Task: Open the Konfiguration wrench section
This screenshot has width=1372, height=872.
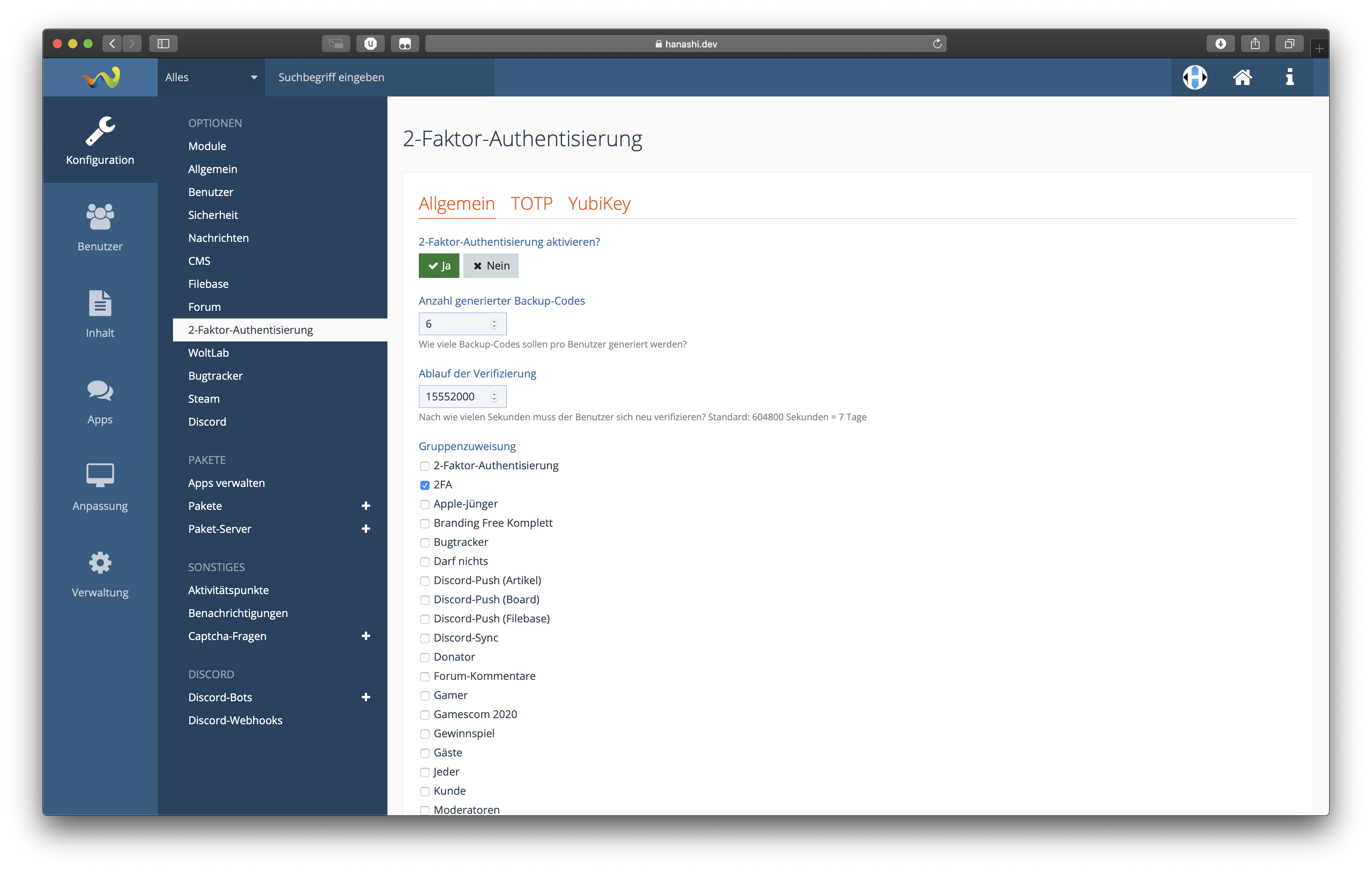Action: (x=100, y=140)
